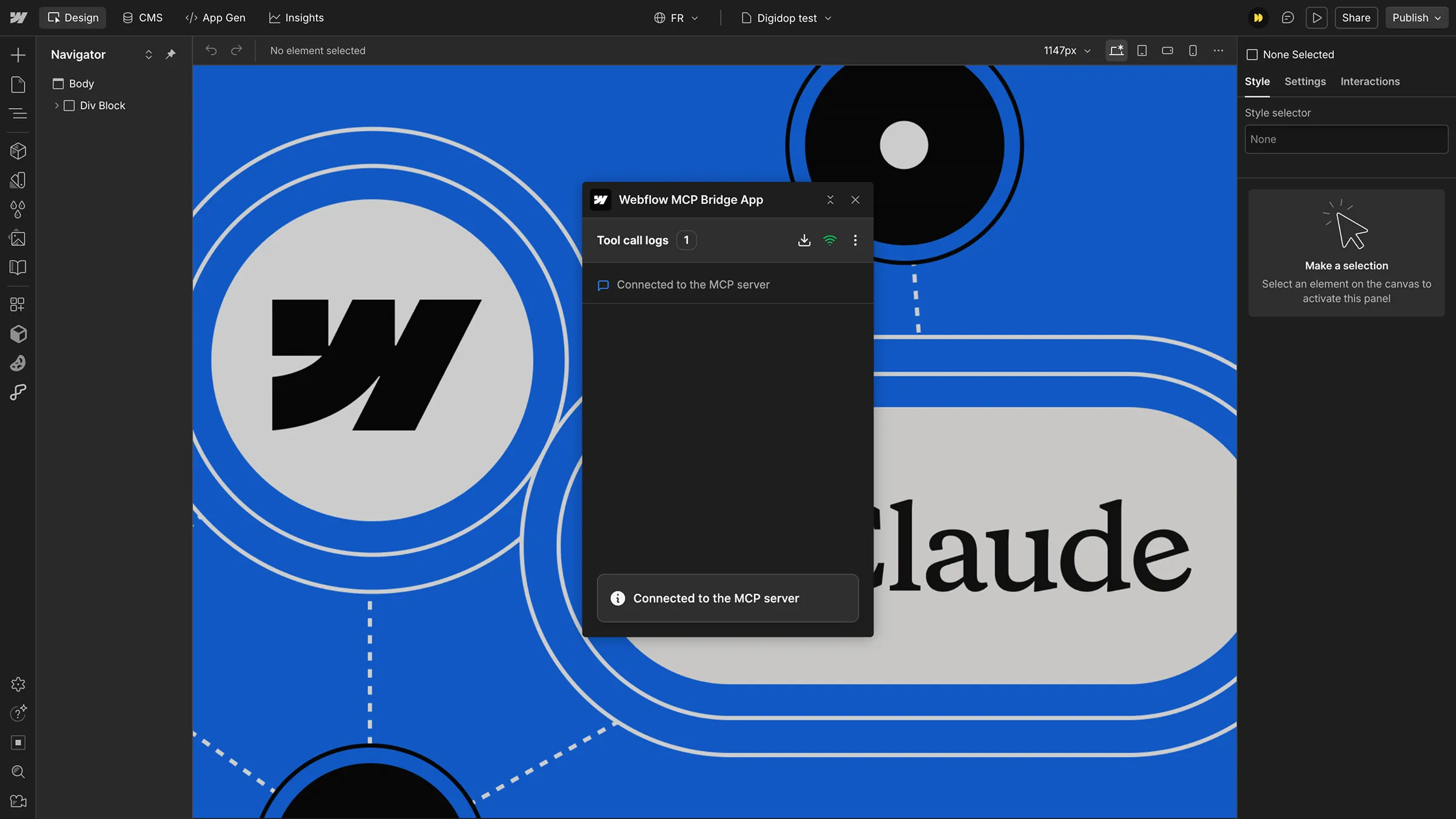Open the video tutorials icon
The height and width of the screenshot is (819, 1456).
coord(18,801)
